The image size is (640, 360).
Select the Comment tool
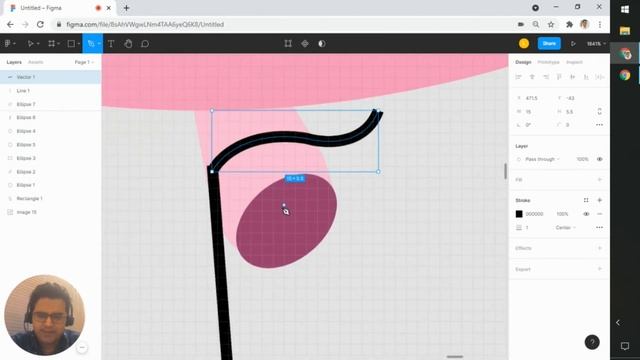point(145,44)
